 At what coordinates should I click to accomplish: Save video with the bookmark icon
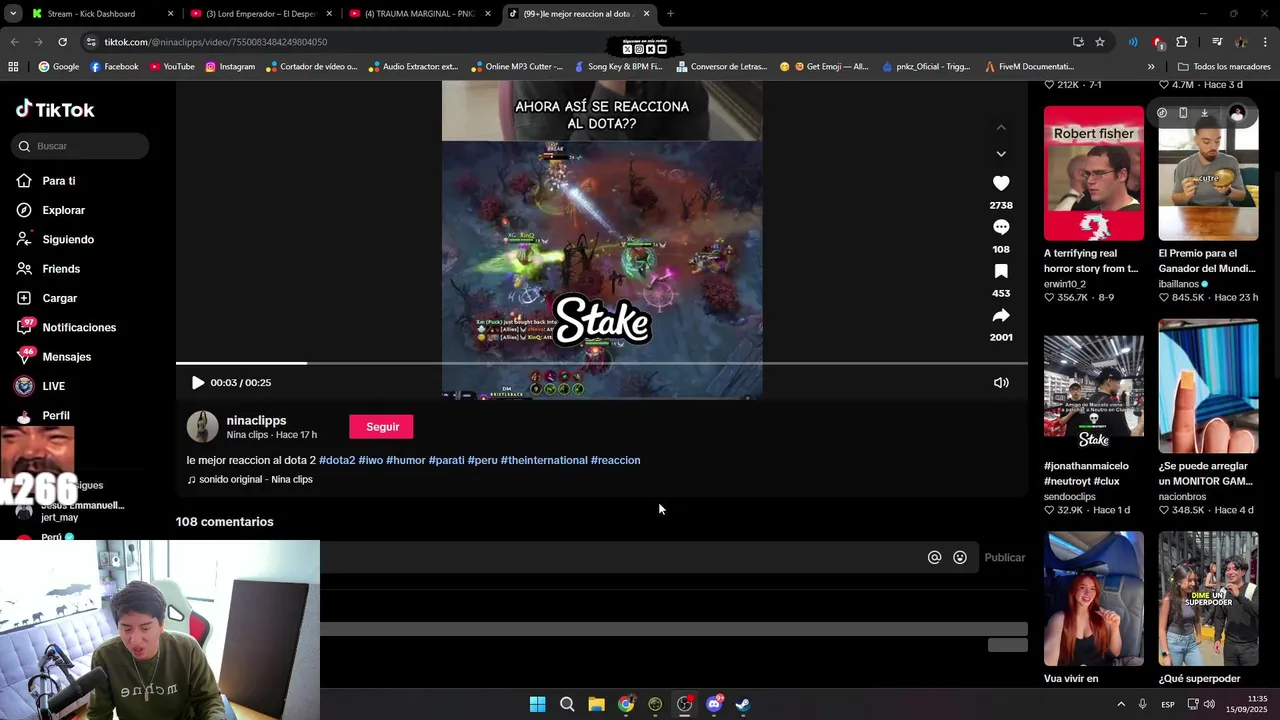coord(1001,272)
